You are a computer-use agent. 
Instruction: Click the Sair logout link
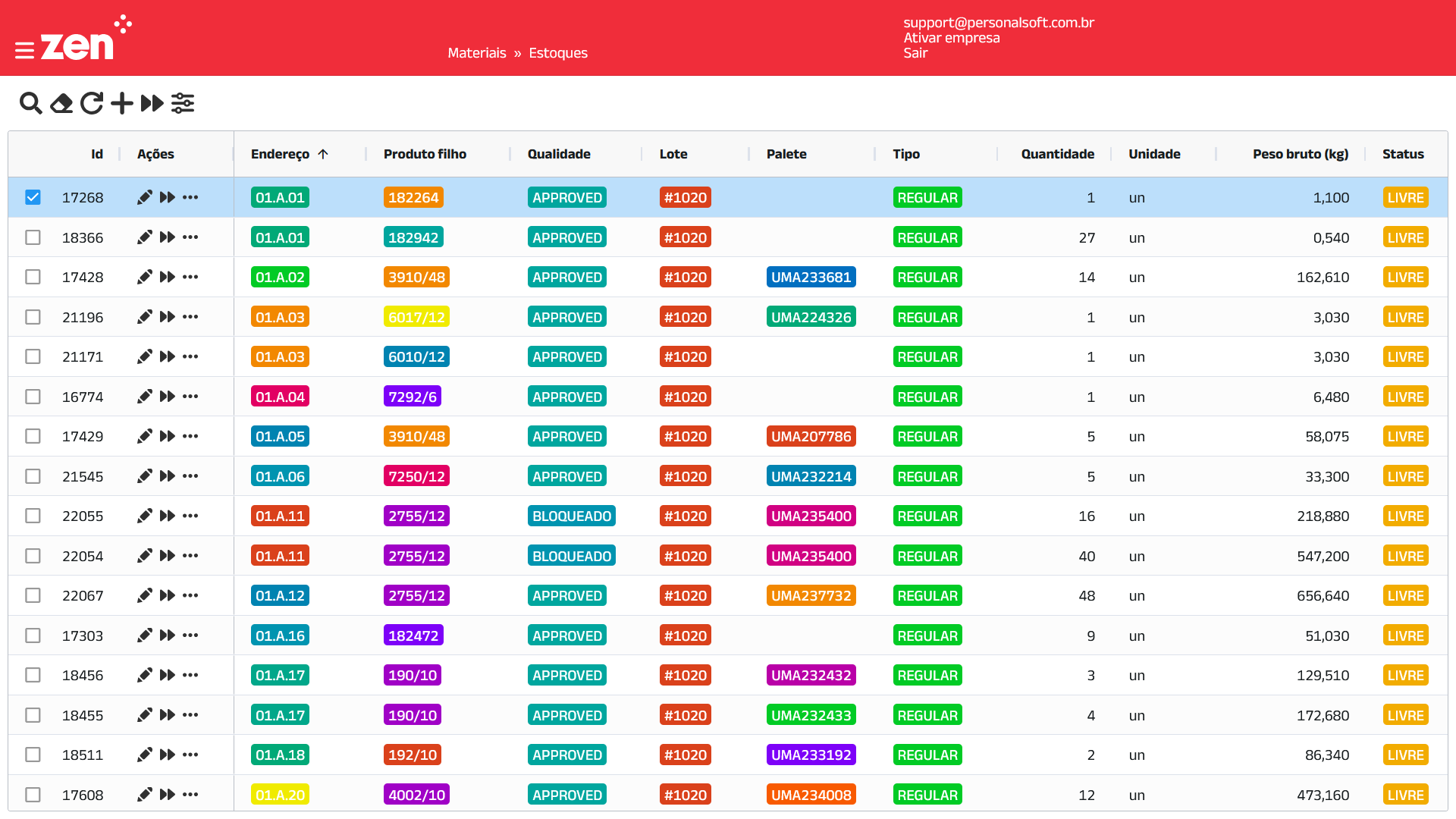point(915,53)
